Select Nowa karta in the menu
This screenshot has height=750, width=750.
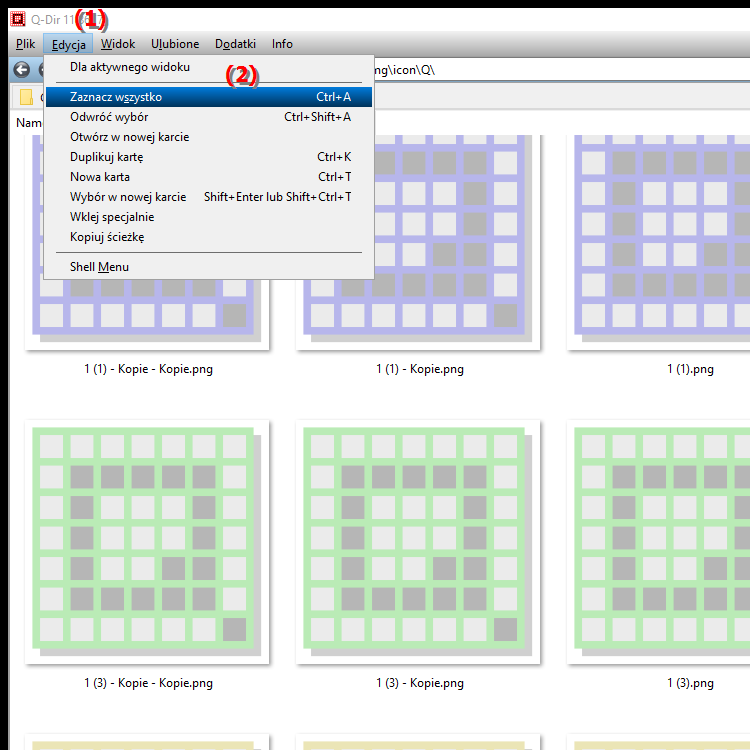click(209, 177)
